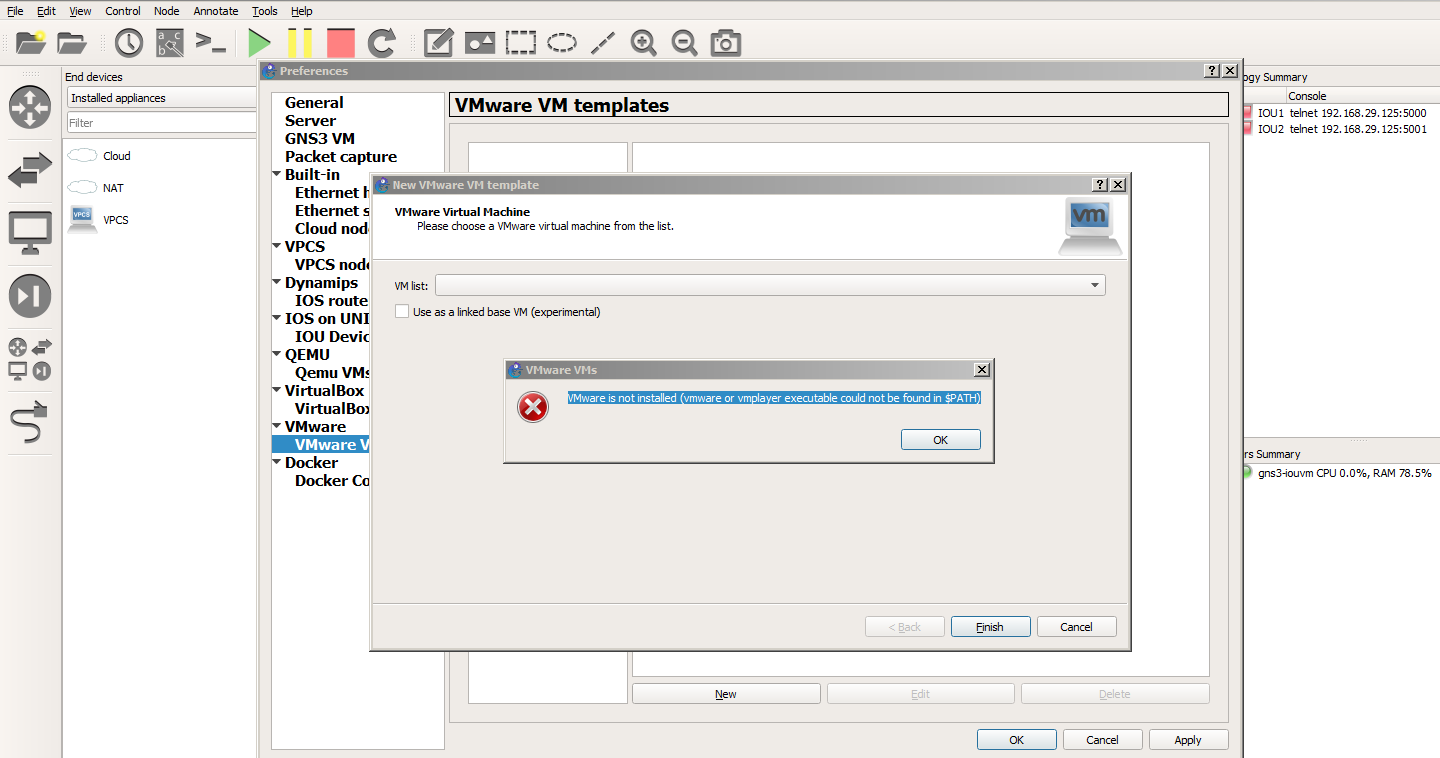The height and width of the screenshot is (758, 1440).
Task: Collapse the Docker tree section
Action: coord(277,463)
